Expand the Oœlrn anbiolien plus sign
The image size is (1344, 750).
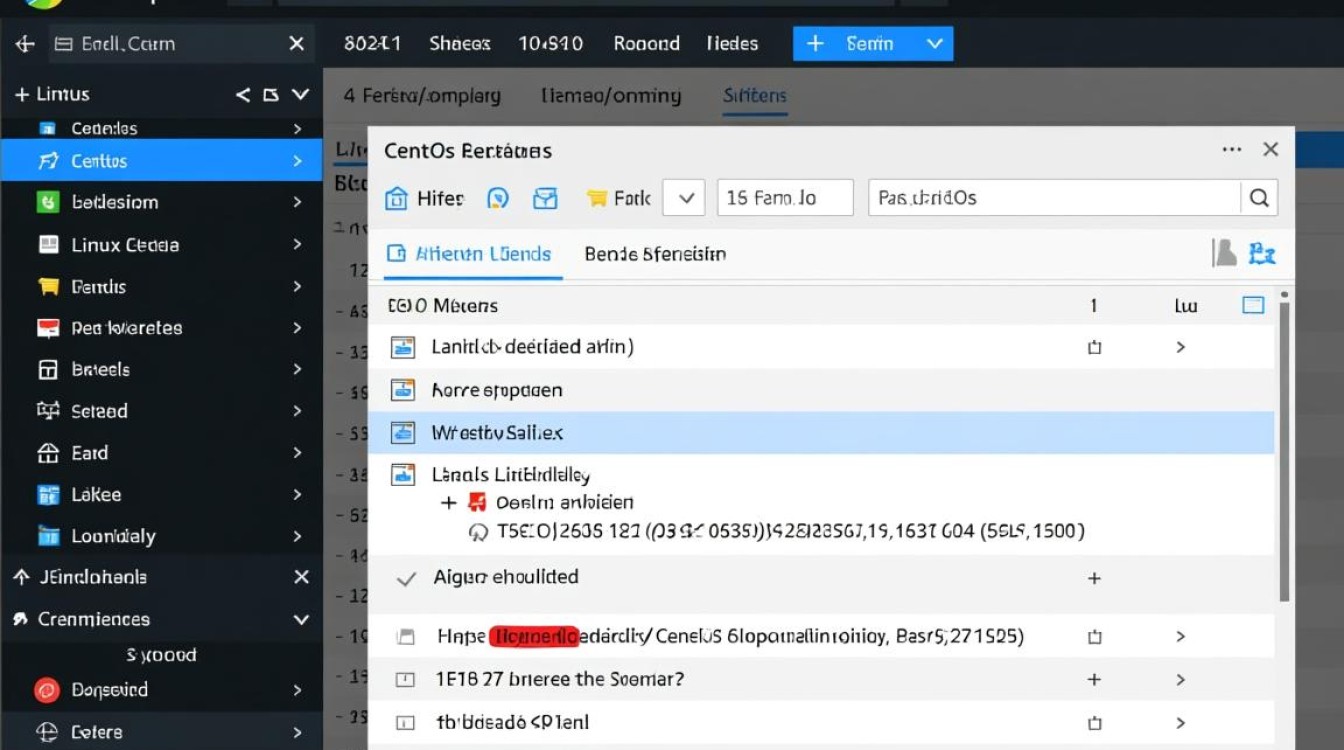(x=449, y=502)
